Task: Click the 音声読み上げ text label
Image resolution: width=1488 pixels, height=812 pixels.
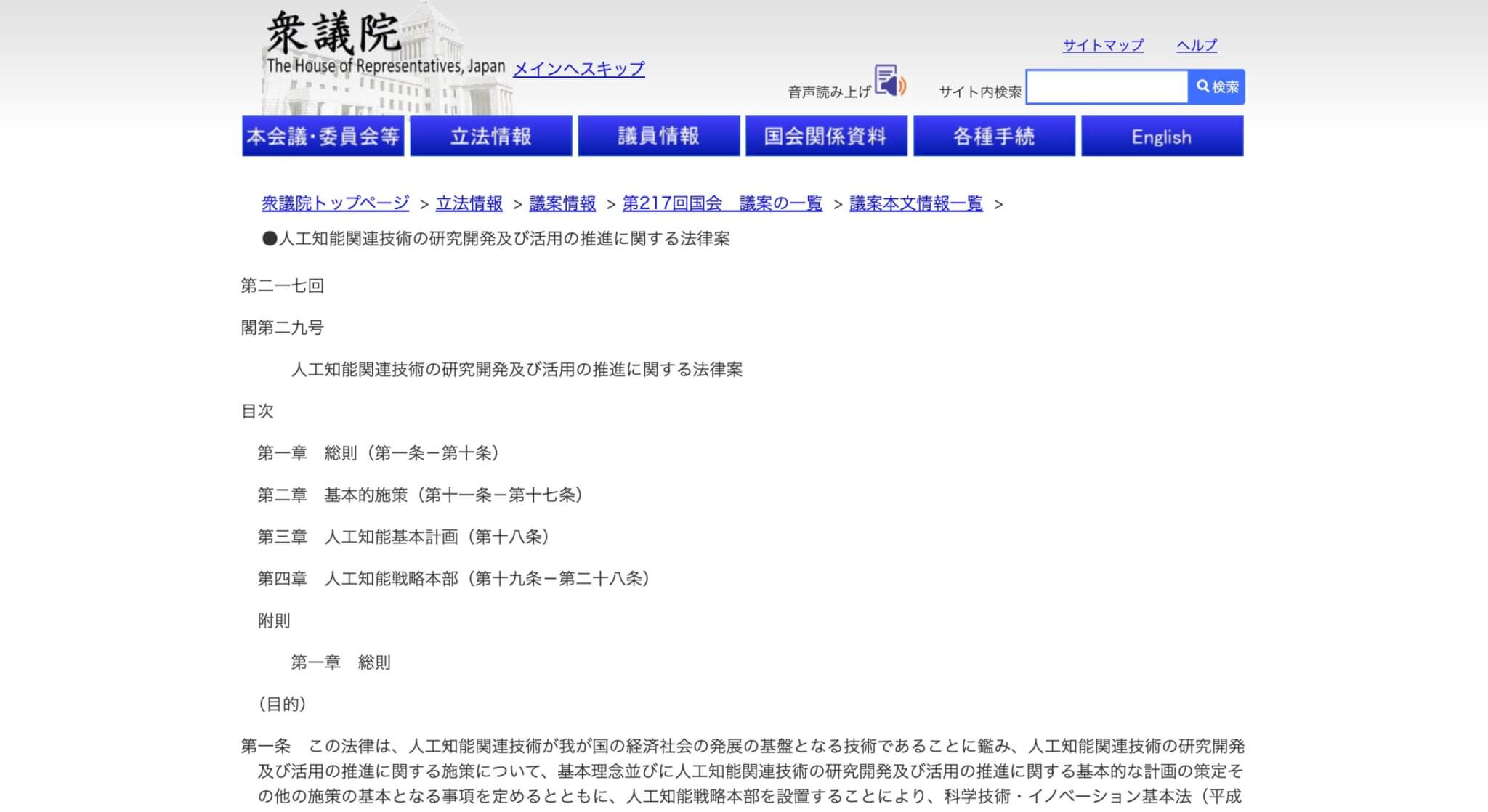Action: 829,92
